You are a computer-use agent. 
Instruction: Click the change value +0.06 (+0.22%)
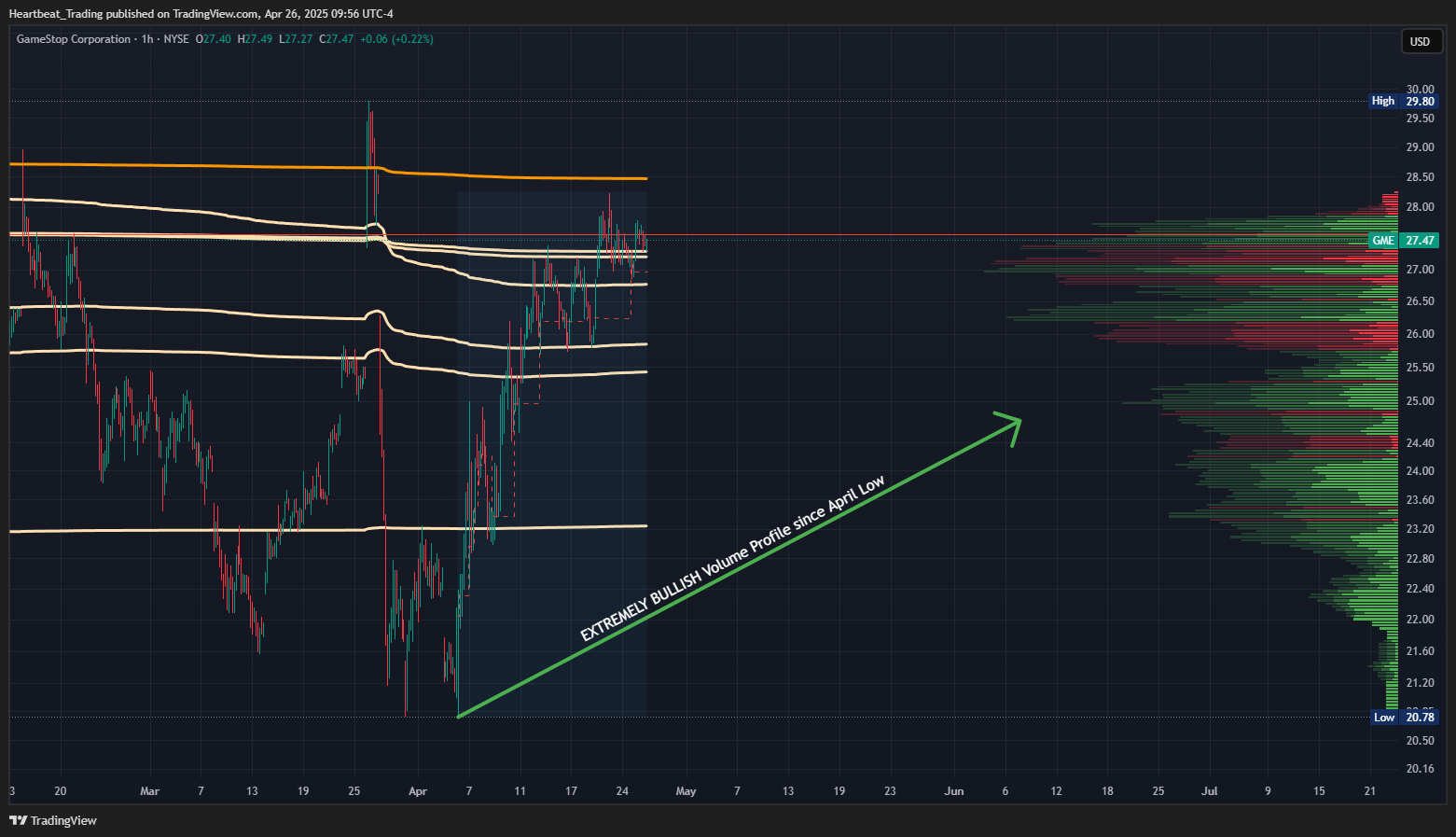(396, 39)
